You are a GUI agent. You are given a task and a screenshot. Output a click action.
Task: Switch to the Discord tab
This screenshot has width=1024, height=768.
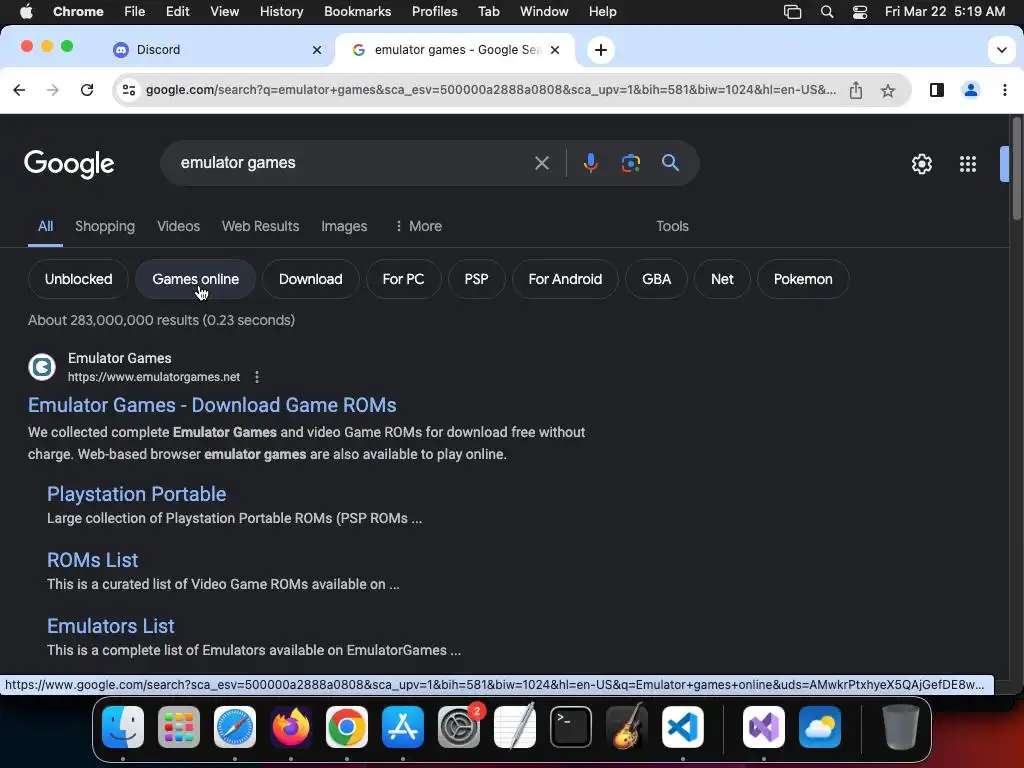219,50
